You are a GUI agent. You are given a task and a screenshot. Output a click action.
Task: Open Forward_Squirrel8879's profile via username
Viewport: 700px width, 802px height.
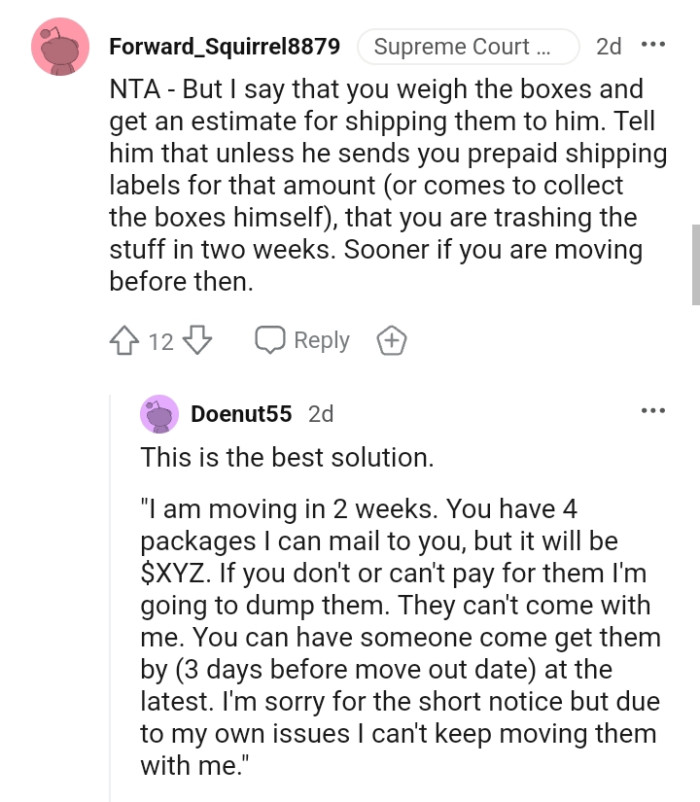[x=227, y=46]
